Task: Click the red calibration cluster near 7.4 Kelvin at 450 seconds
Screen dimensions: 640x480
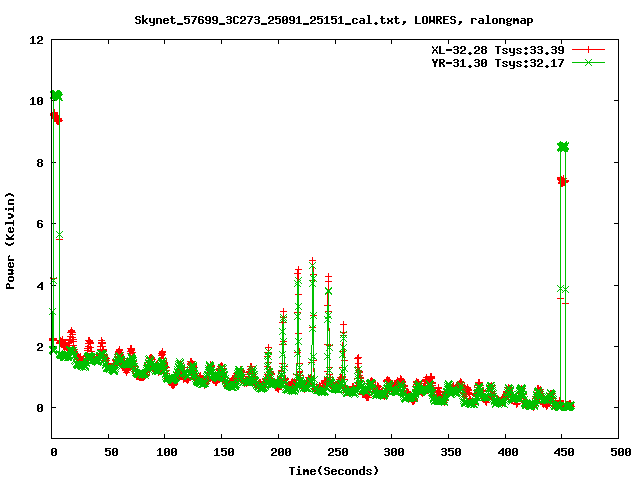Action: click(563, 181)
